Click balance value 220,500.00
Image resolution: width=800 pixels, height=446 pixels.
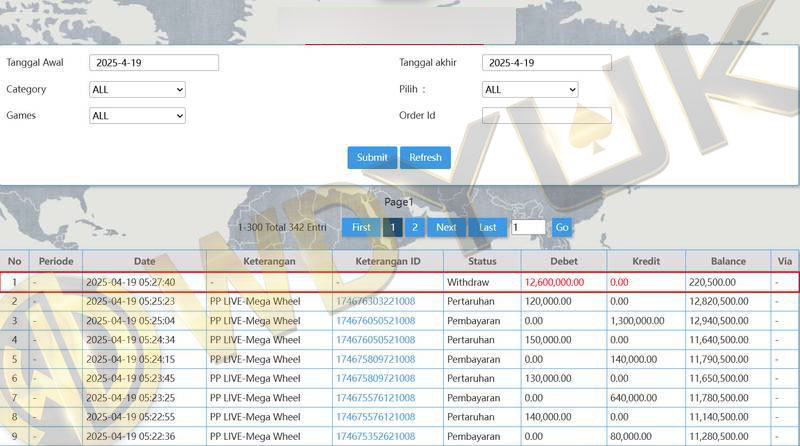pyautogui.click(x=712, y=282)
